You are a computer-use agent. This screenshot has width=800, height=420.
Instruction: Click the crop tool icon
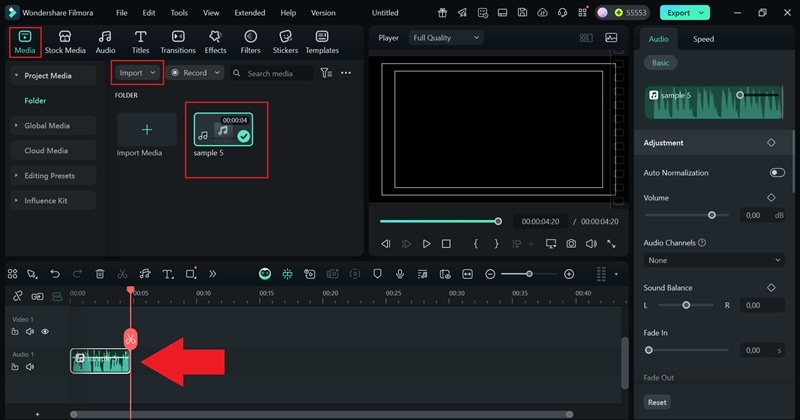[190, 274]
